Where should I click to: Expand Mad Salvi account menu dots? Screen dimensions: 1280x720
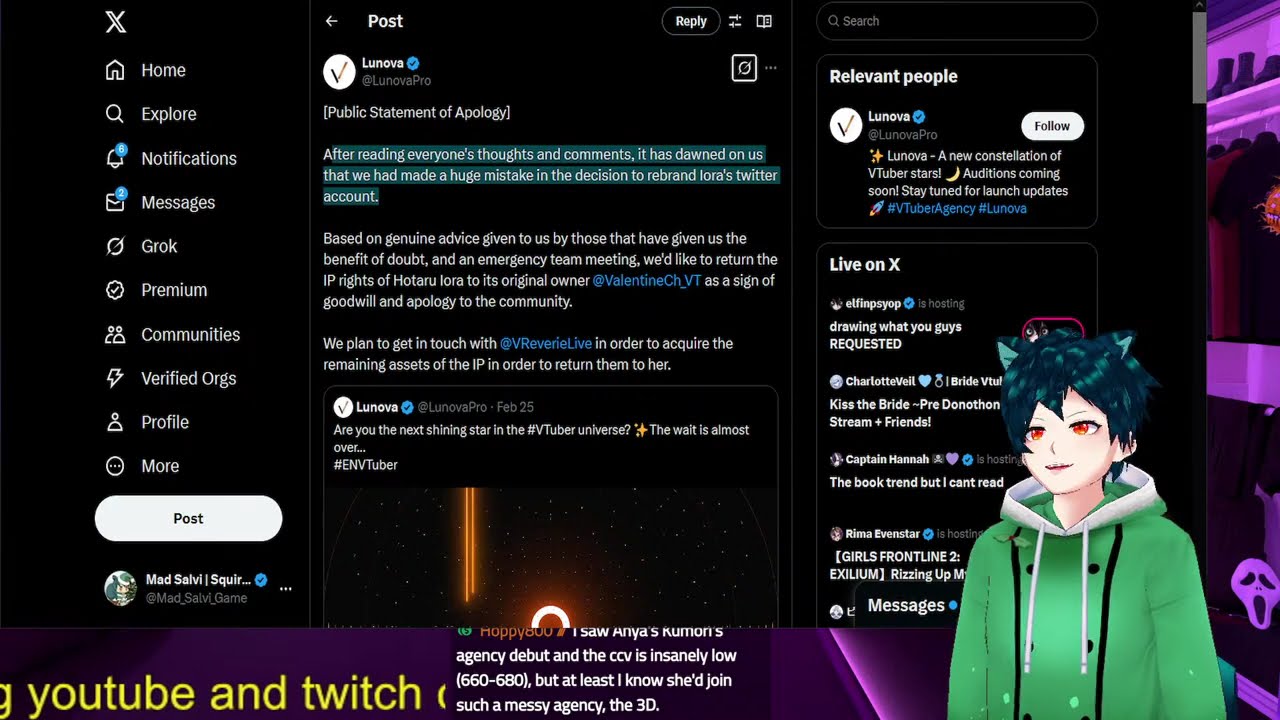pos(286,589)
